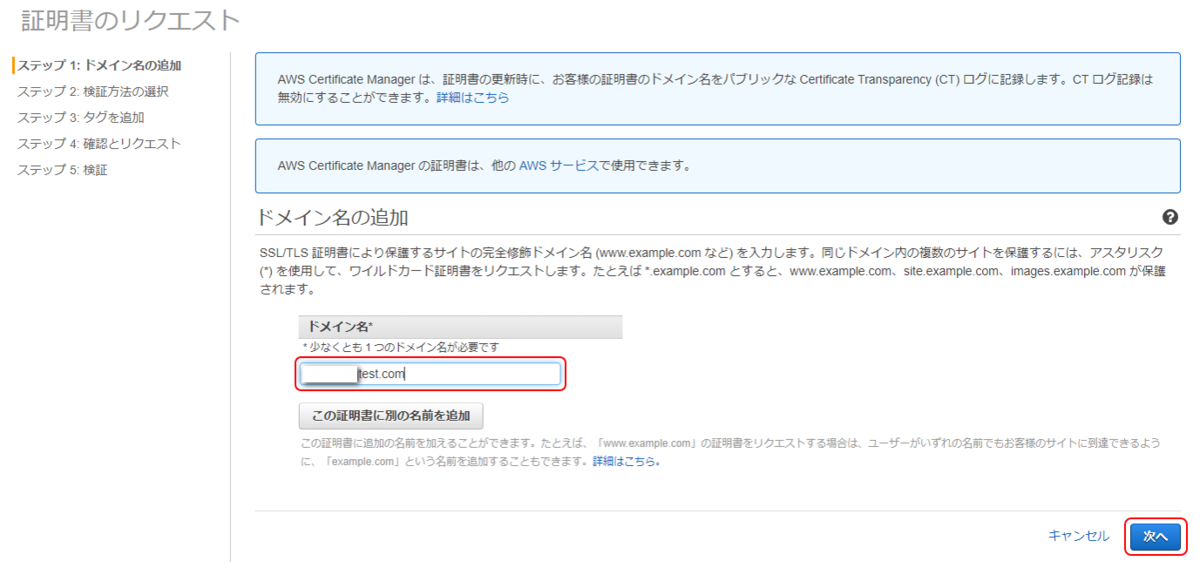Click the domain name input field
This screenshot has height=568, width=1200.
pos(431,374)
